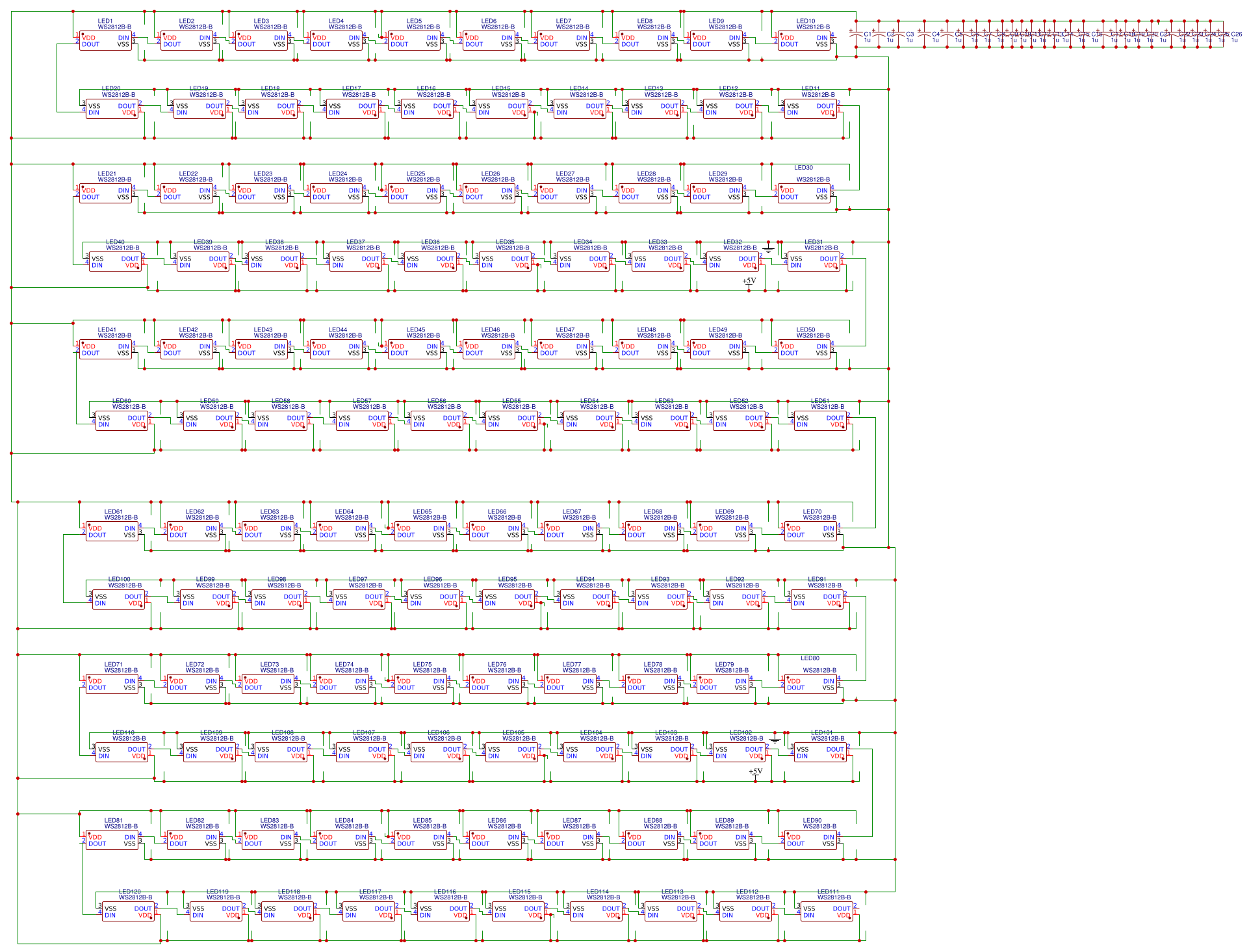Select the LED50 component

805,350
